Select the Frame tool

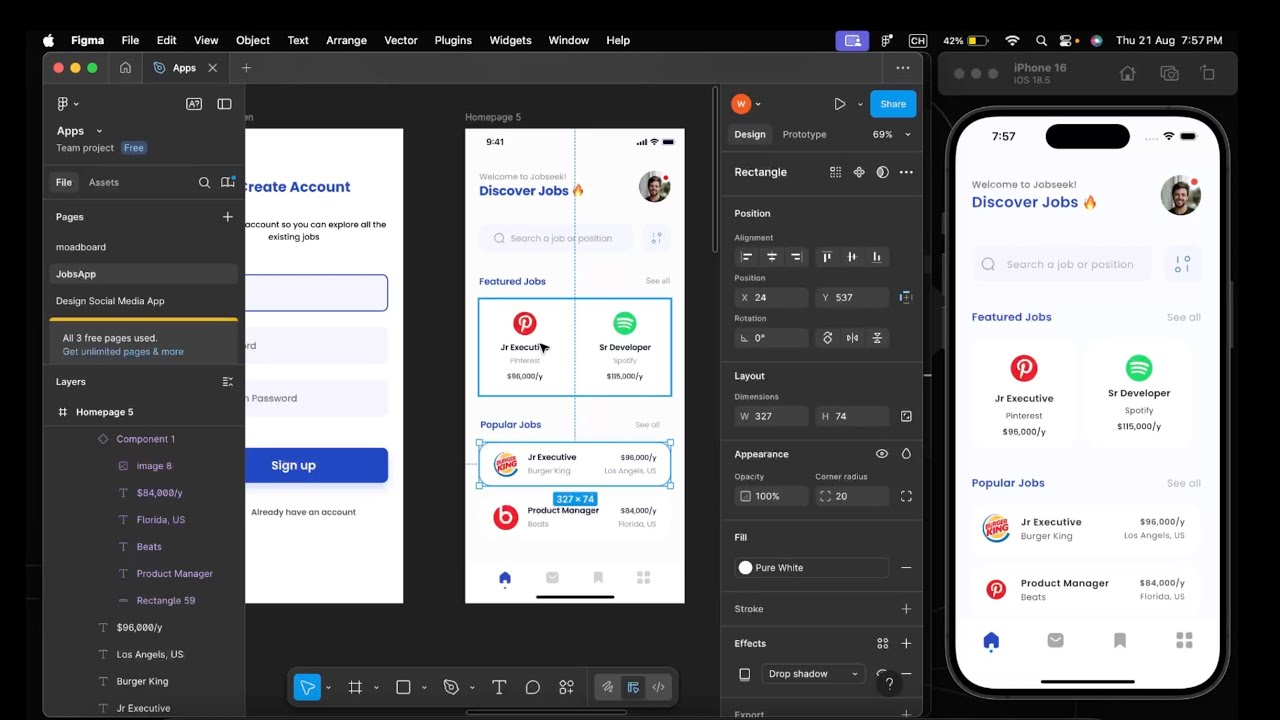[355, 687]
